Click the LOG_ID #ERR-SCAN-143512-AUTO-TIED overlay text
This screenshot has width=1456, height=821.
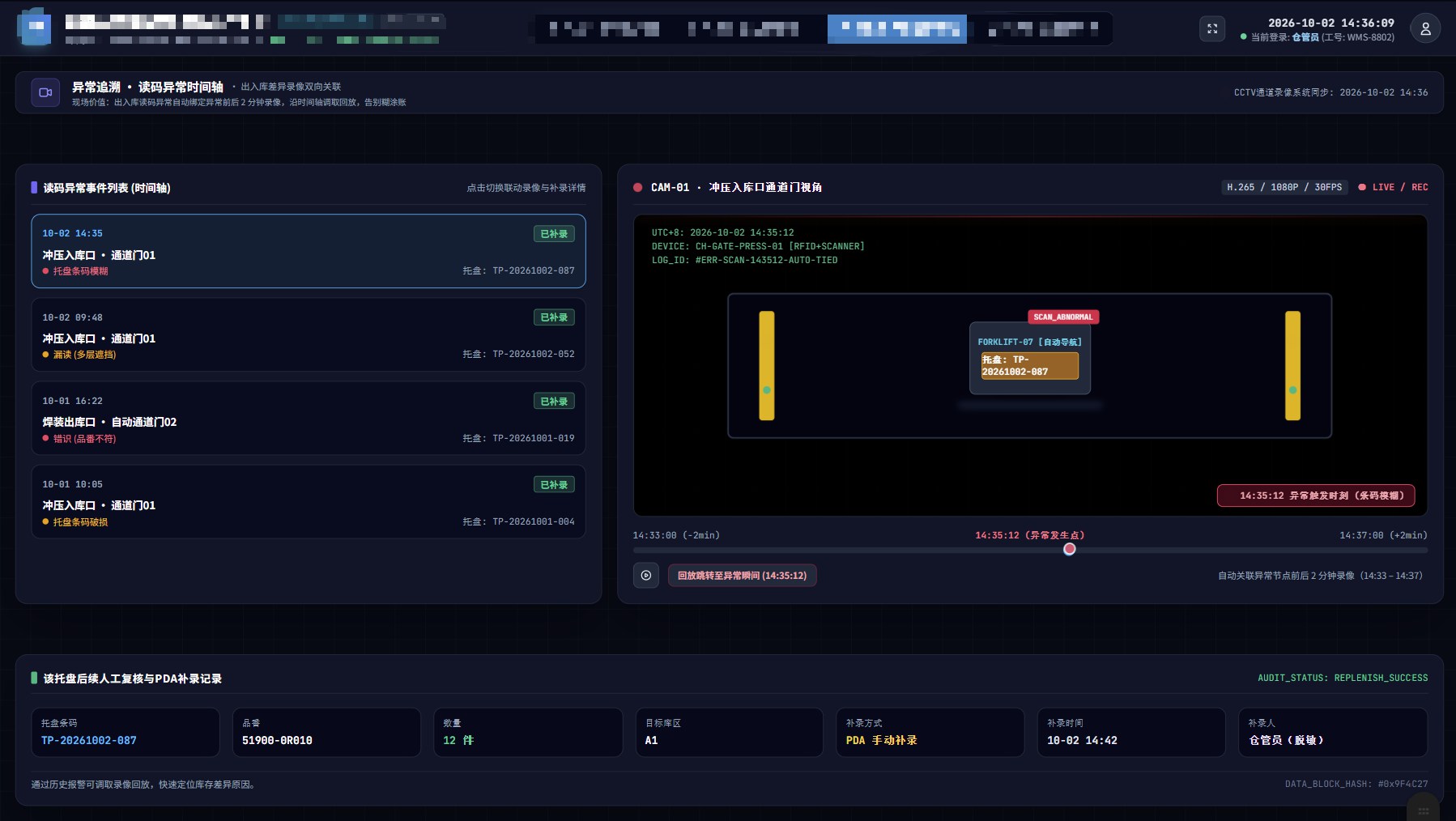point(745,260)
